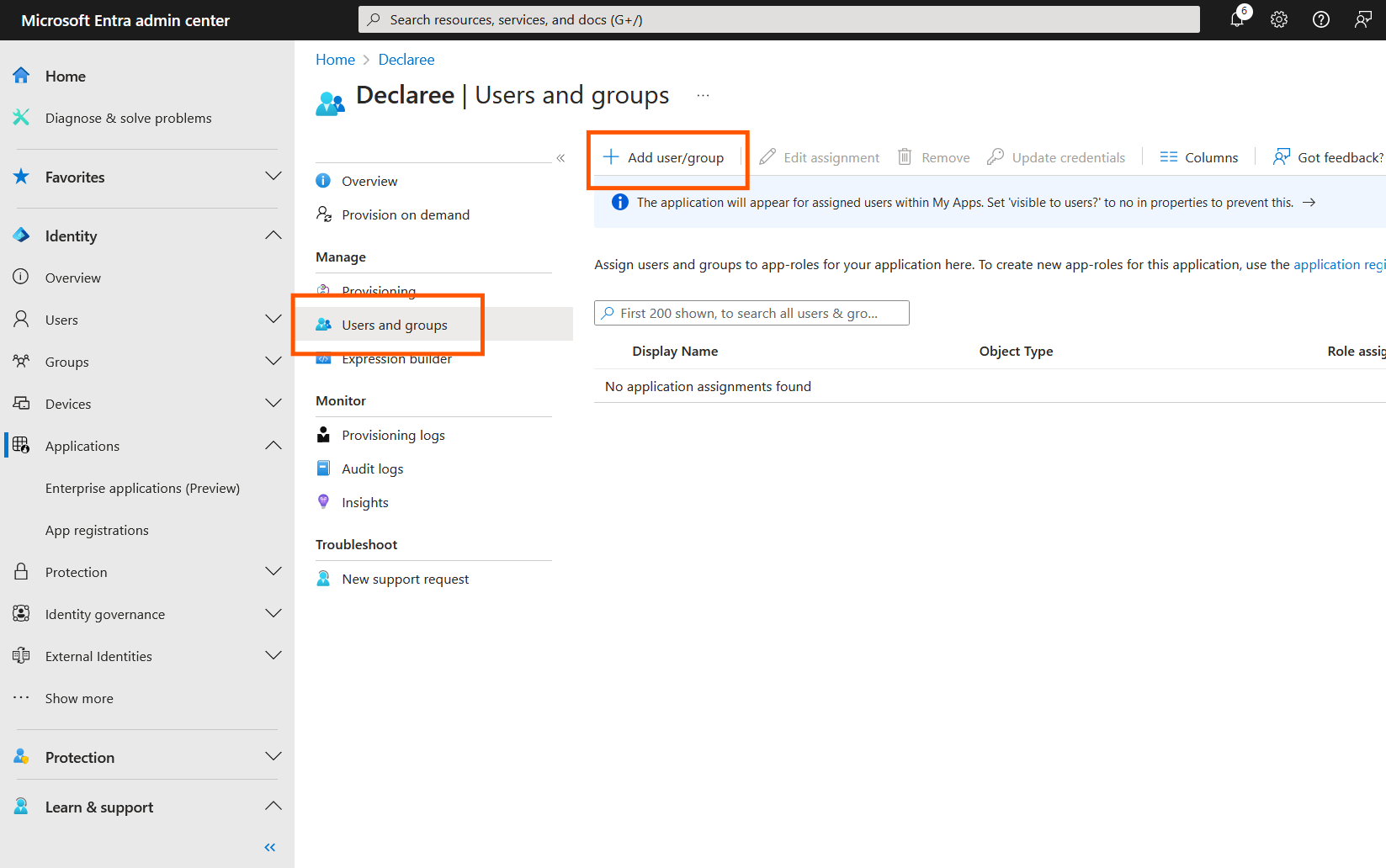Open the settings gear icon

[x=1279, y=19]
